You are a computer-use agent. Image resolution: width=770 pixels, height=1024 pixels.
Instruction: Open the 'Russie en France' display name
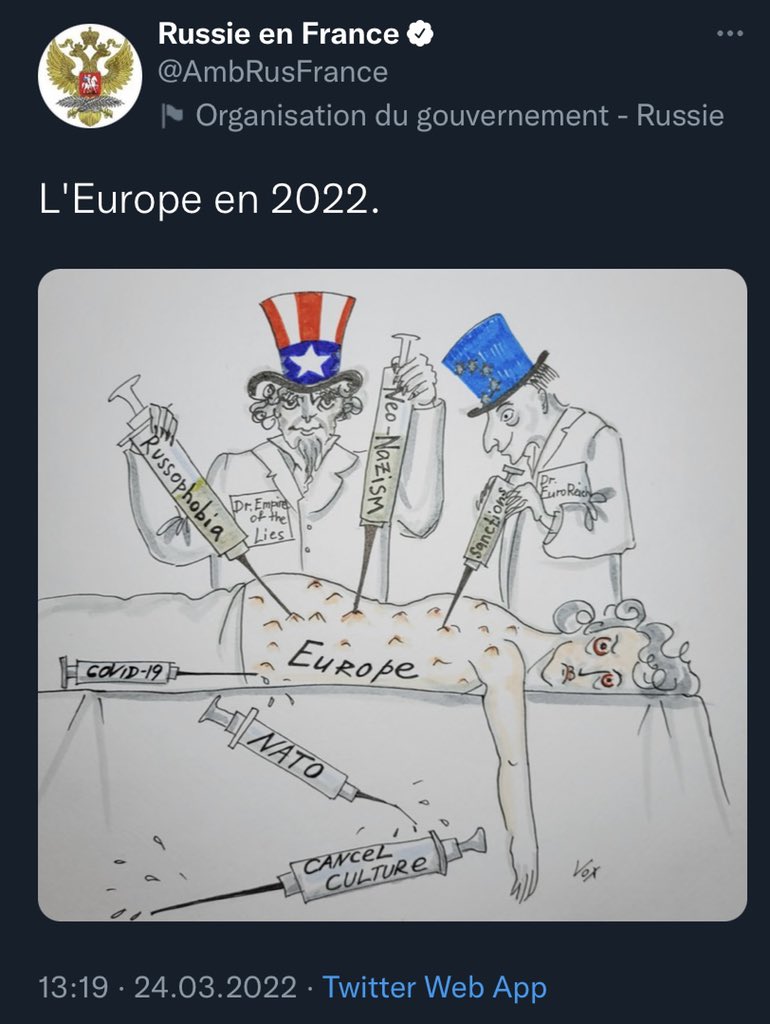[x=278, y=34]
